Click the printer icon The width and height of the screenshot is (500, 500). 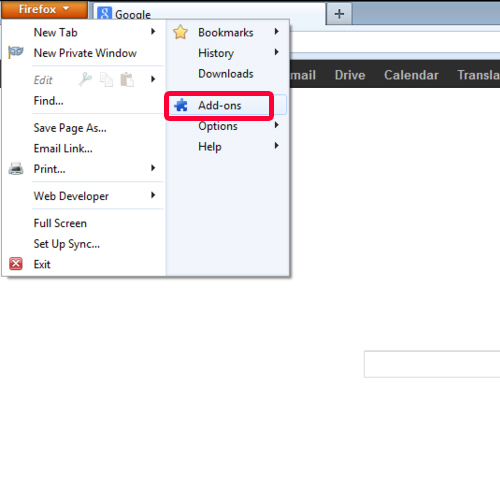pyautogui.click(x=16, y=169)
